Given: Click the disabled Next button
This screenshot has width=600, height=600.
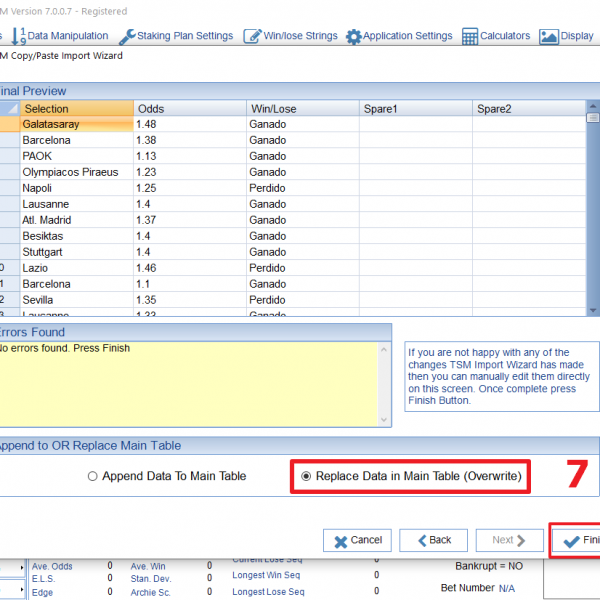Looking at the screenshot, I should tap(509, 540).
